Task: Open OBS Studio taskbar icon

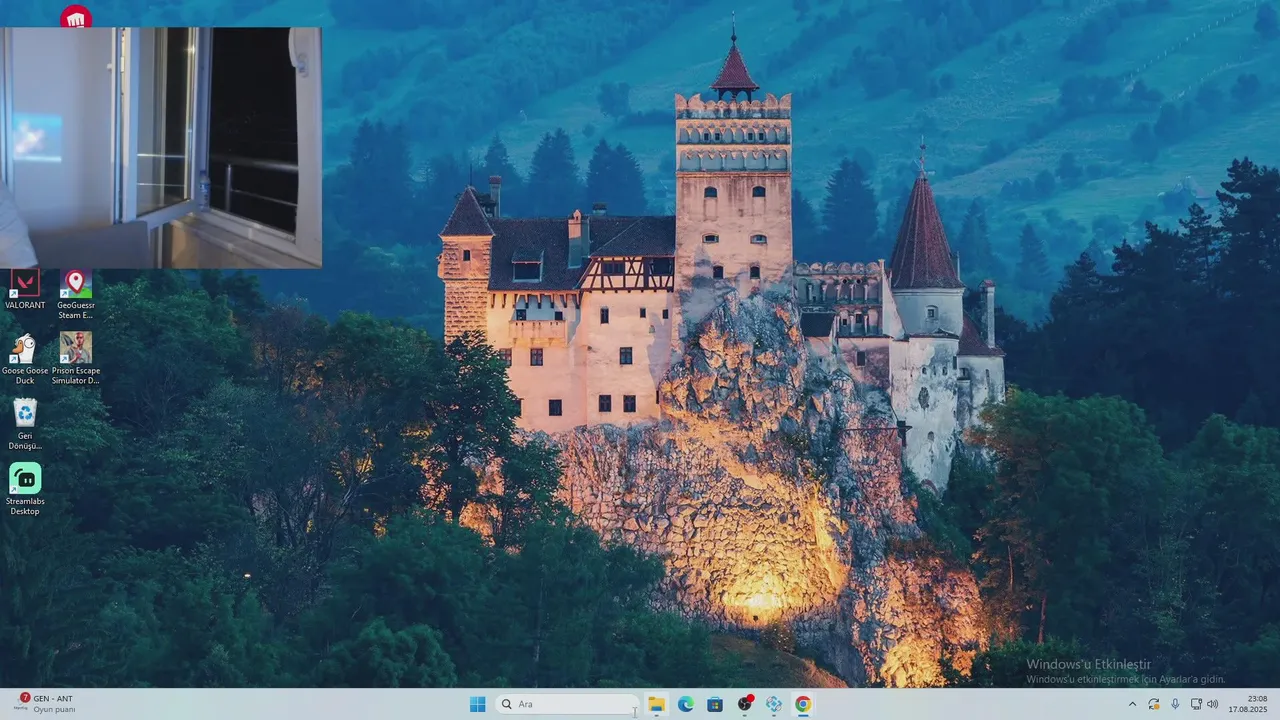Action: pos(745,704)
